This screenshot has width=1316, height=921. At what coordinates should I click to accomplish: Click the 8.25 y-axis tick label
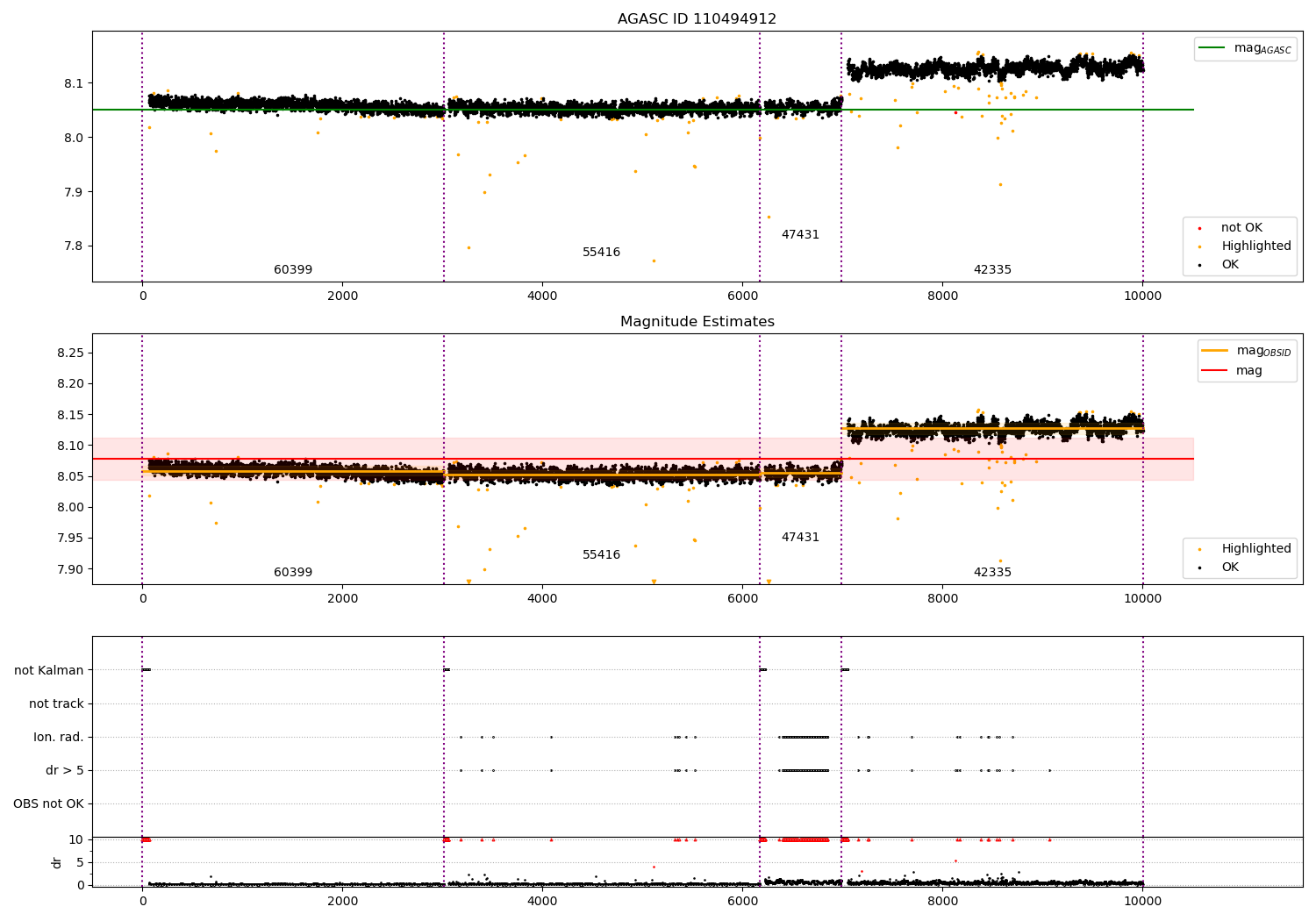point(70,353)
